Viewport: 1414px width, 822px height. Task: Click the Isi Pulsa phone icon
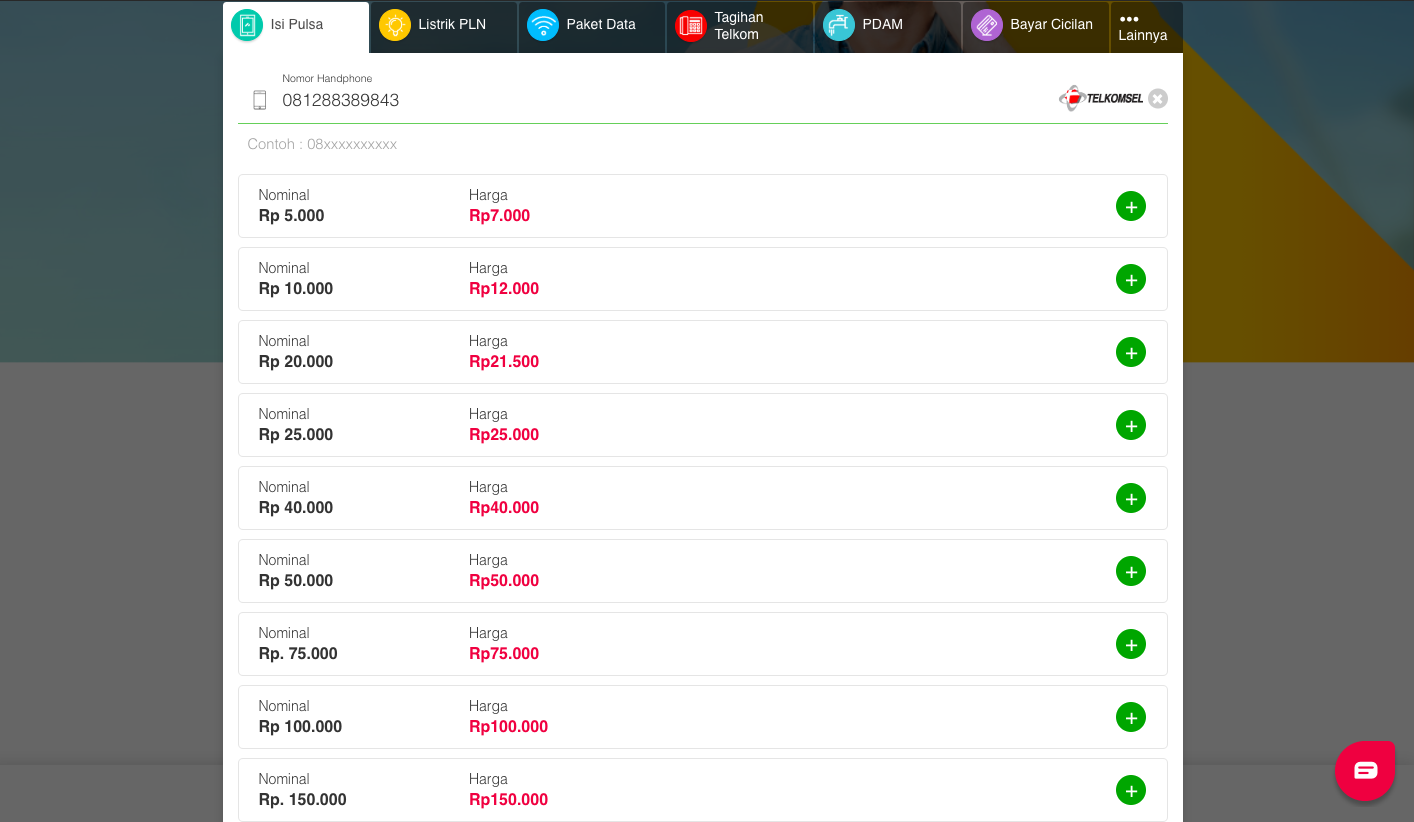(x=247, y=25)
